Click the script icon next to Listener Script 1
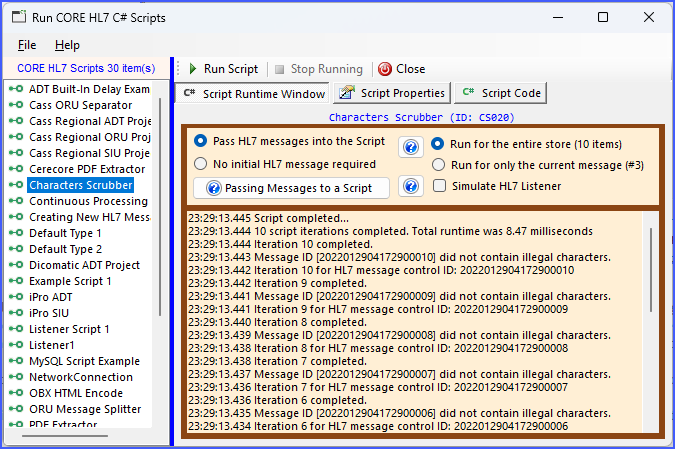The height and width of the screenshot is (449, 675). (x=16, y=329)
